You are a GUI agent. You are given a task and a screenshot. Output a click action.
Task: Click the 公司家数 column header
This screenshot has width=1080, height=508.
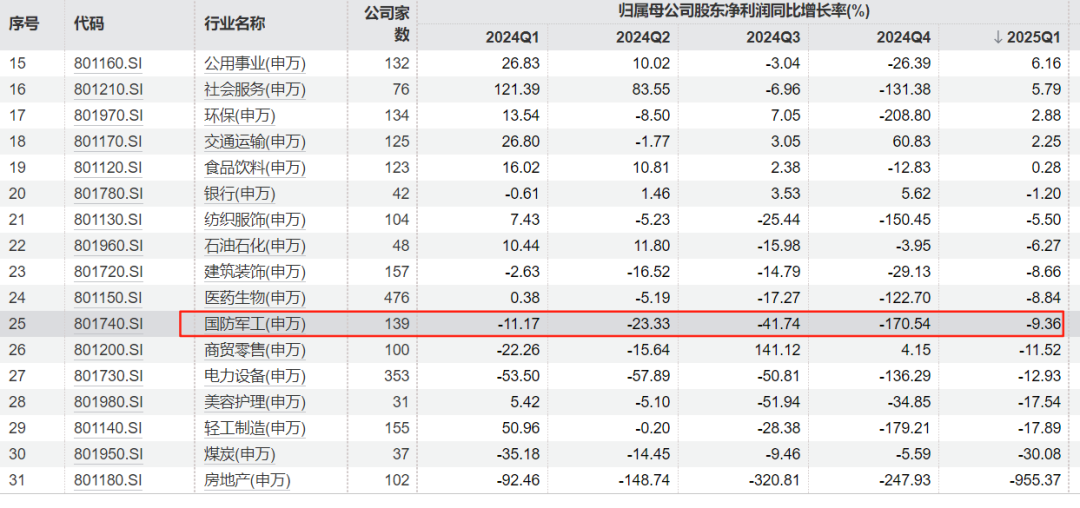(x=387, y=23)
